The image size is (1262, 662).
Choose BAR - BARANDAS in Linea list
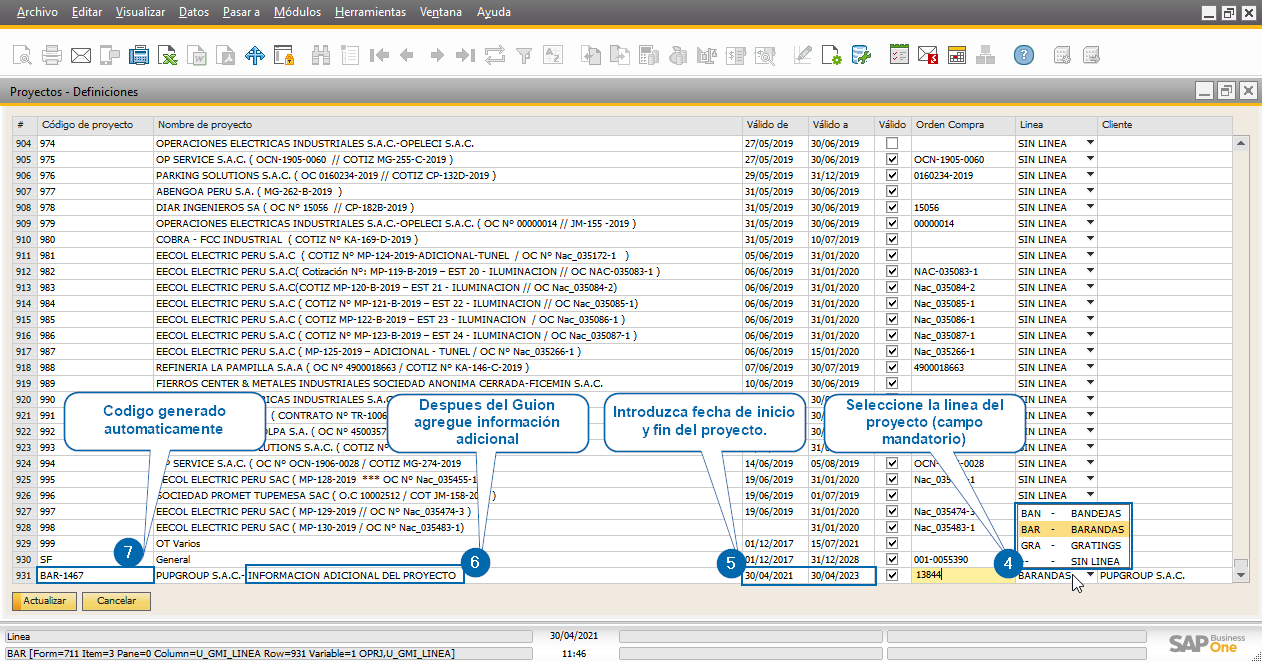click(x=1074, y=529)
